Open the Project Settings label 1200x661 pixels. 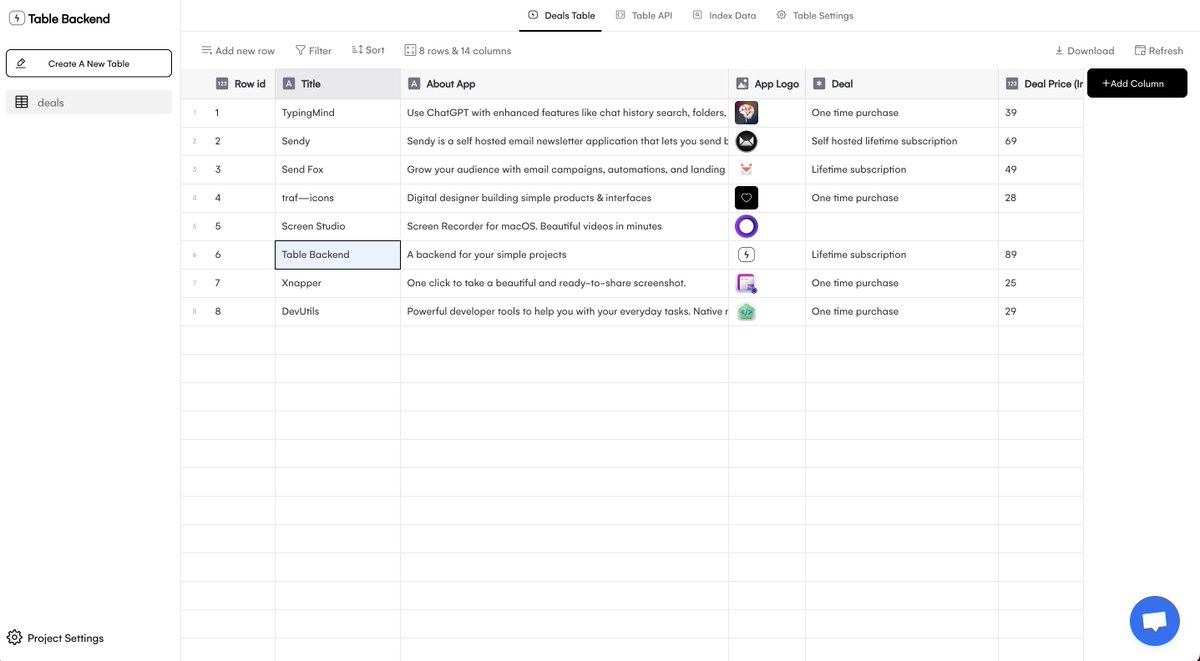[x=66, y=638]
